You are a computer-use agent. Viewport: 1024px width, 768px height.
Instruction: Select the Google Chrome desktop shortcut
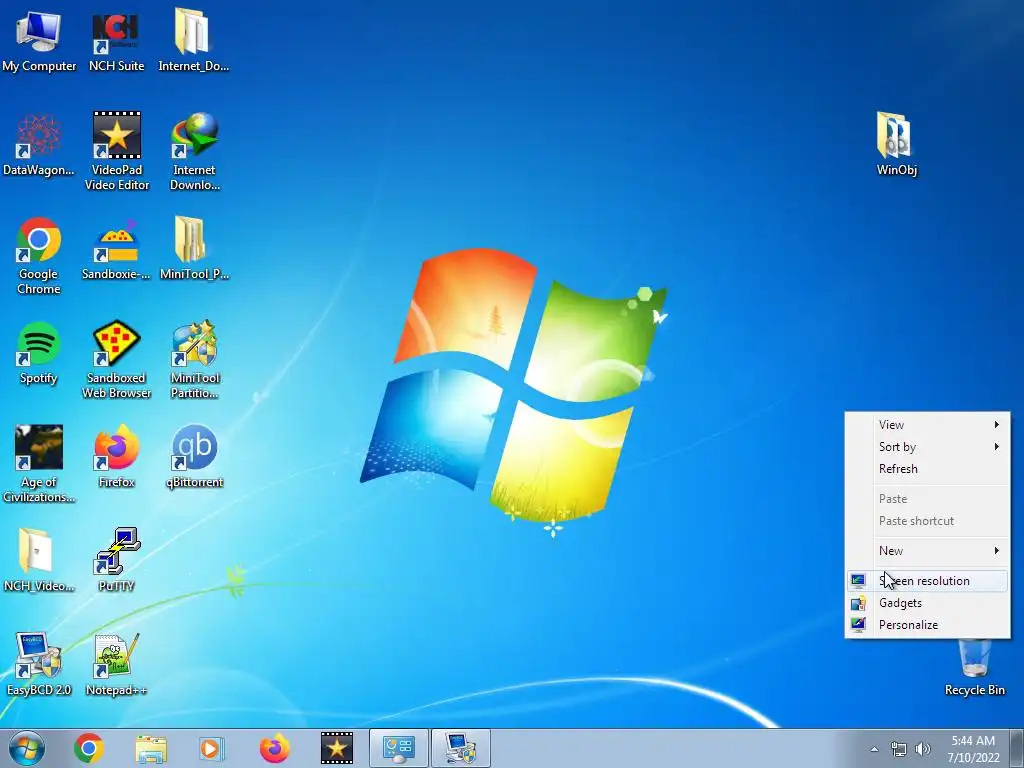point(39,256)
